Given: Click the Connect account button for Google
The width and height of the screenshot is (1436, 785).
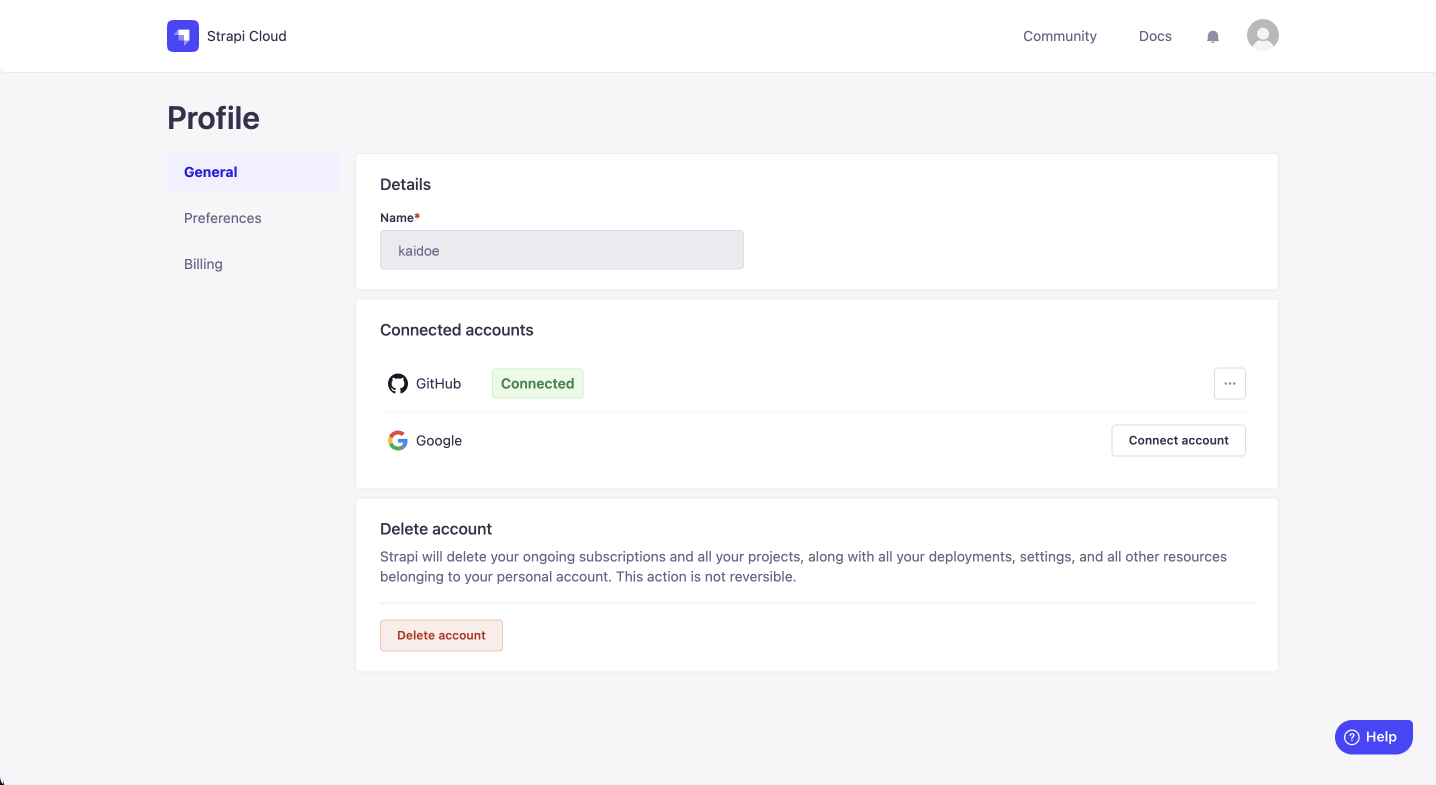Looking at the screenshot, I should pos(1178,440).
